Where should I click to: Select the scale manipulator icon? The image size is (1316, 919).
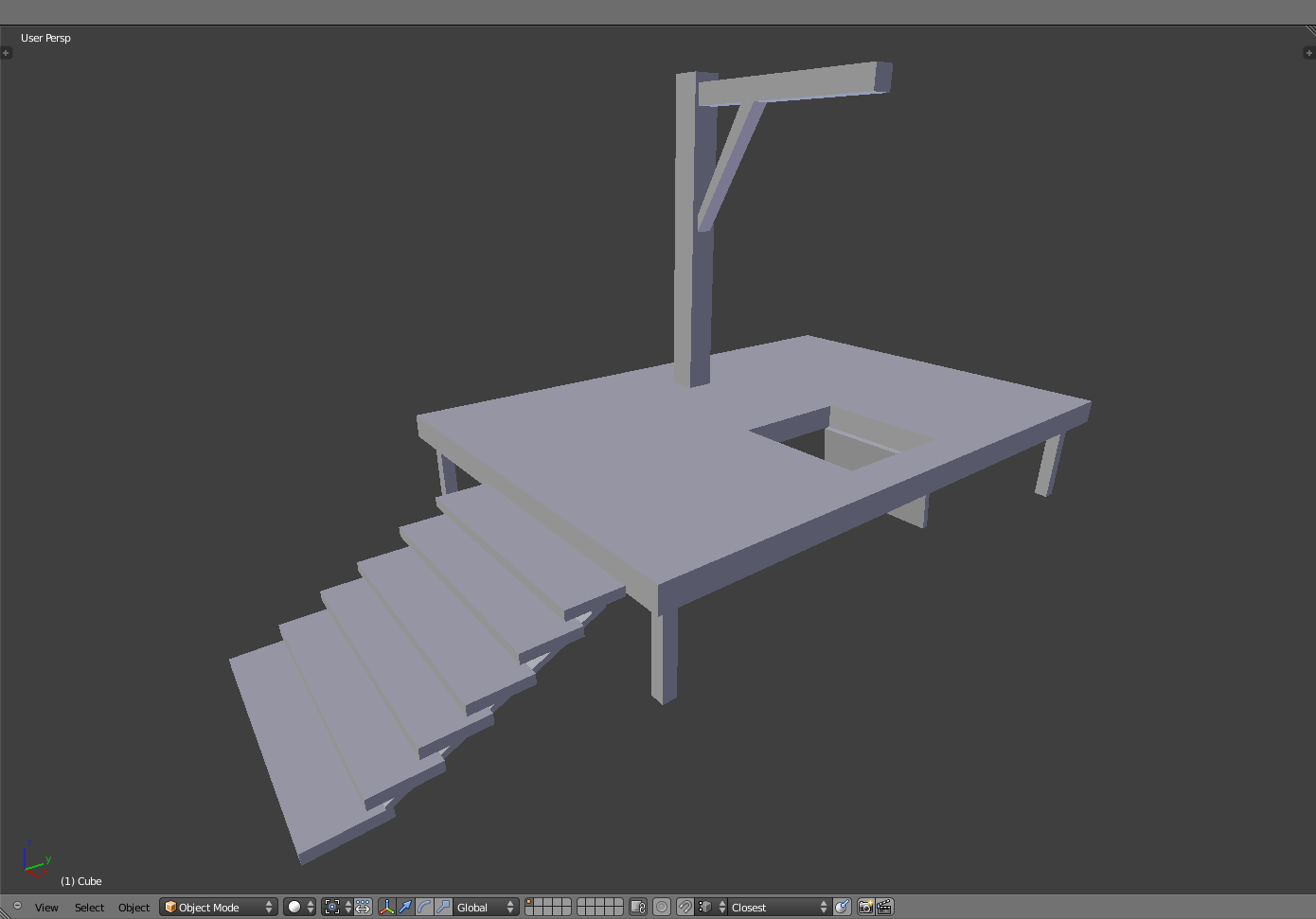[443, 907]
